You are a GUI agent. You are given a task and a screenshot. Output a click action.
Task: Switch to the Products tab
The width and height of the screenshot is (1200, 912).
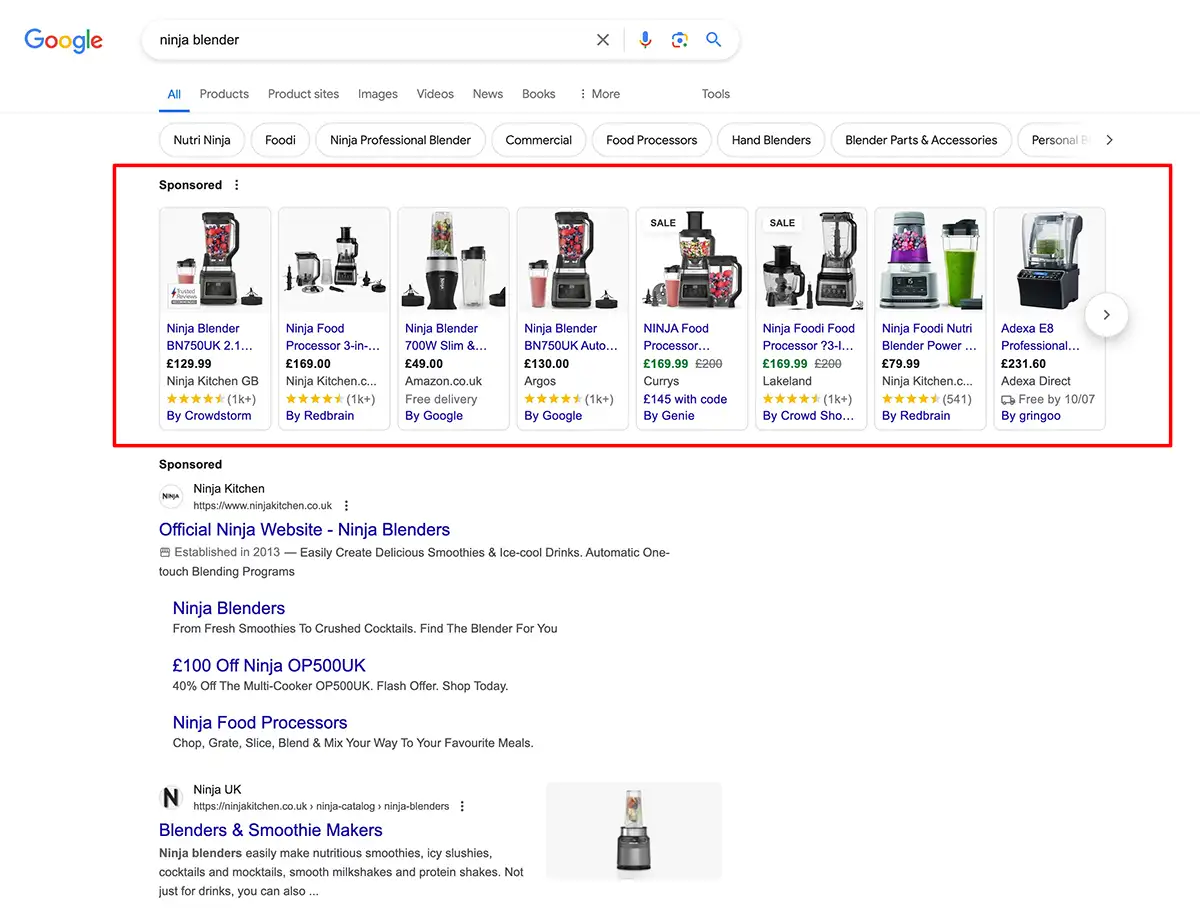tap(224, 94)
